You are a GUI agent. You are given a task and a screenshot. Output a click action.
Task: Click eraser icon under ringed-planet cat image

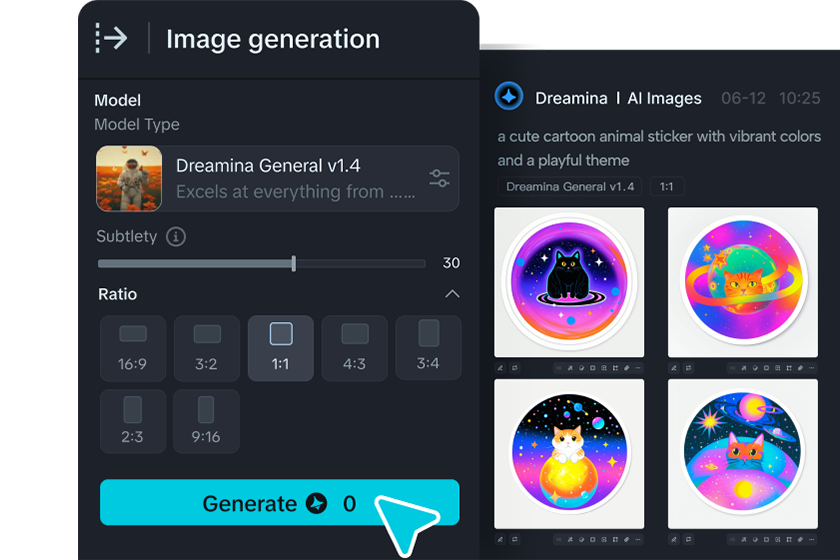click(800, 368)
